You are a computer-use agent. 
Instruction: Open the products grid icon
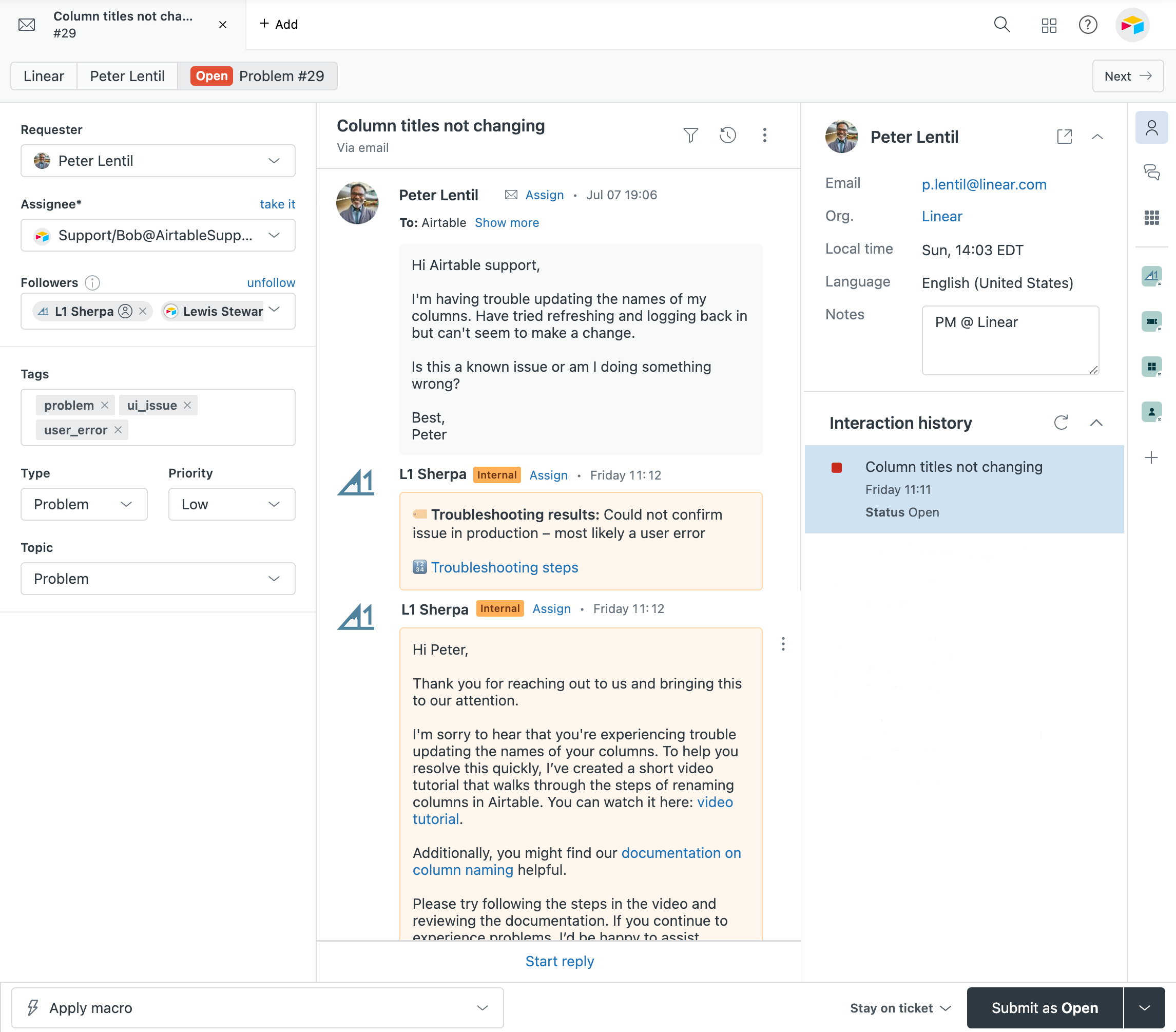click(x=1049, y=25)
